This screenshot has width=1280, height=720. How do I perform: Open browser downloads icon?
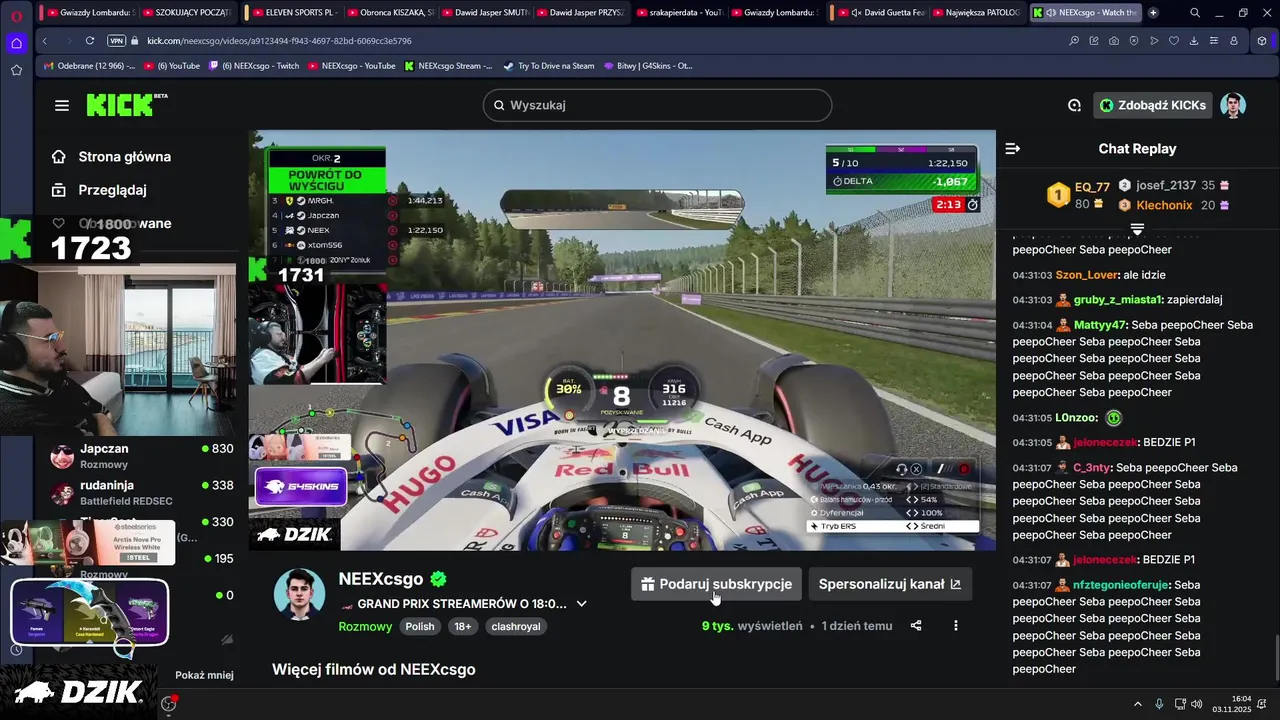click(x=1194, y=41)
